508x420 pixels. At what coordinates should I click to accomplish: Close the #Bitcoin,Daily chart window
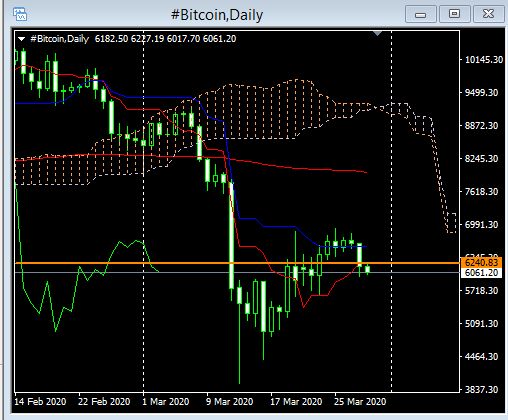pos(488,14)
